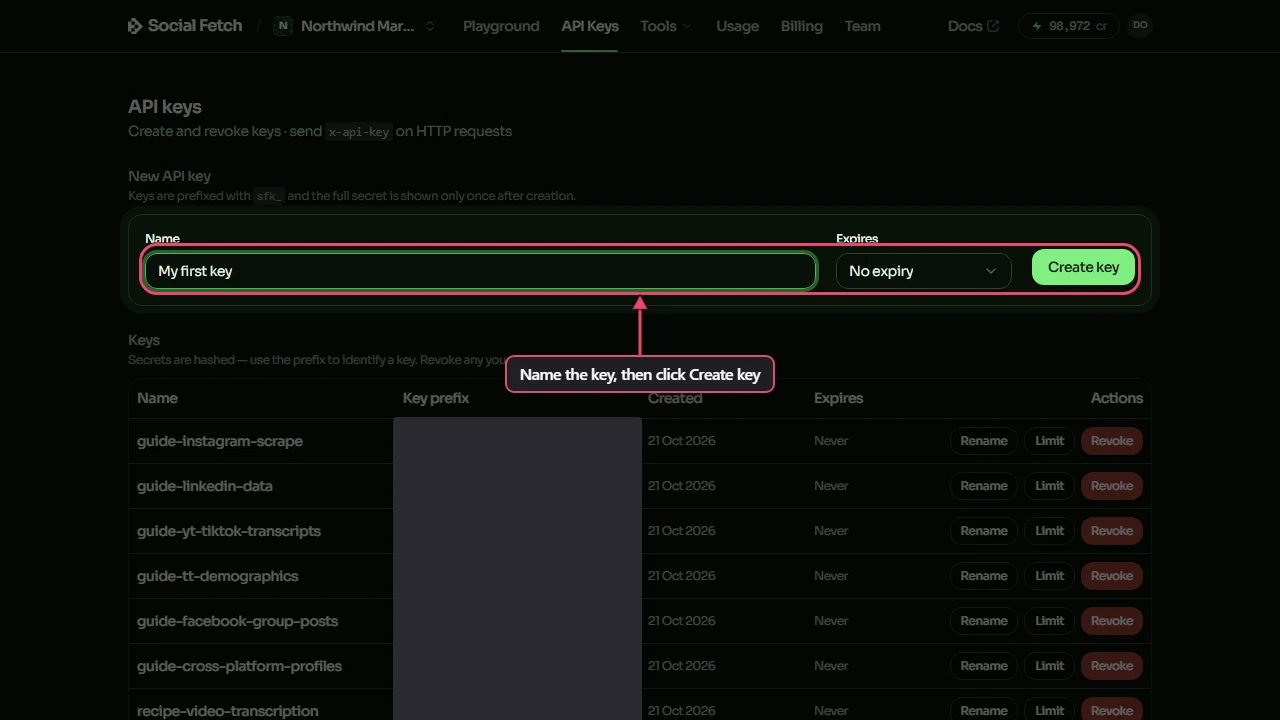Open the Docs external link
The height and width of the screenshot is (720, 1280).
[x=973, y=26]
